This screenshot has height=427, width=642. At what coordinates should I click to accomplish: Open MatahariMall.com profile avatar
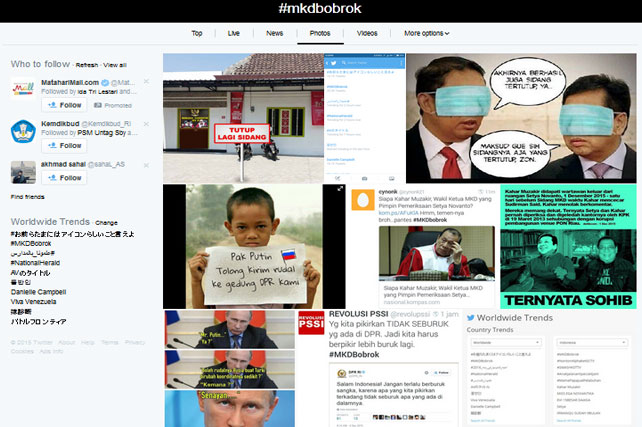coord(23,88)
